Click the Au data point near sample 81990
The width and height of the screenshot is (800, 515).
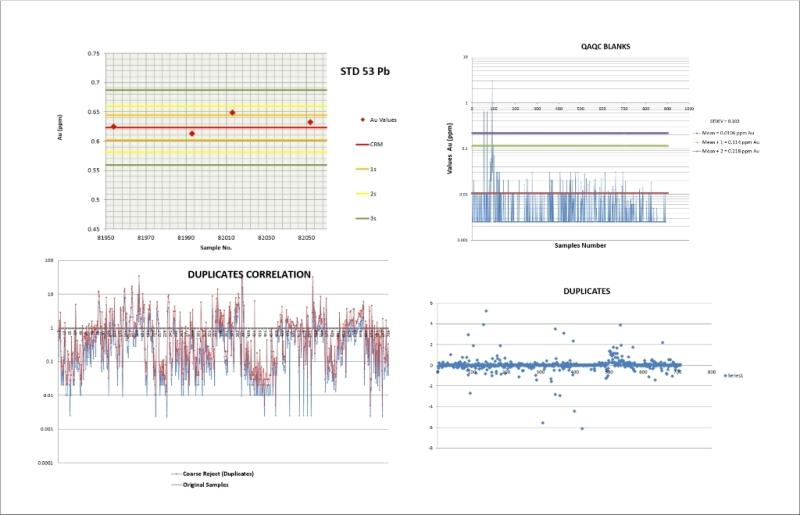coord(192,134)
